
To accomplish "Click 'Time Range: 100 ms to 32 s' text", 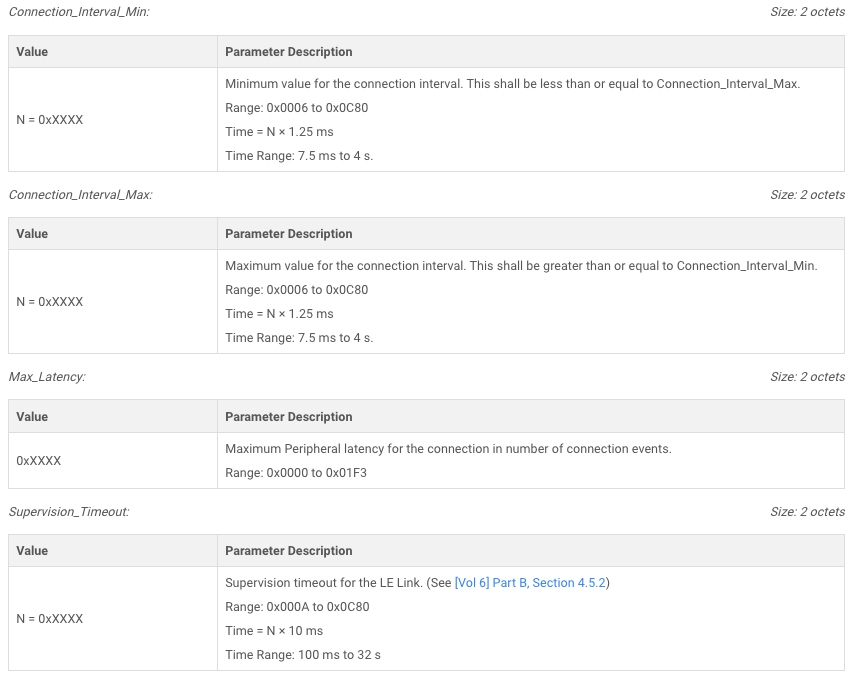I will (x=303, y=655).
